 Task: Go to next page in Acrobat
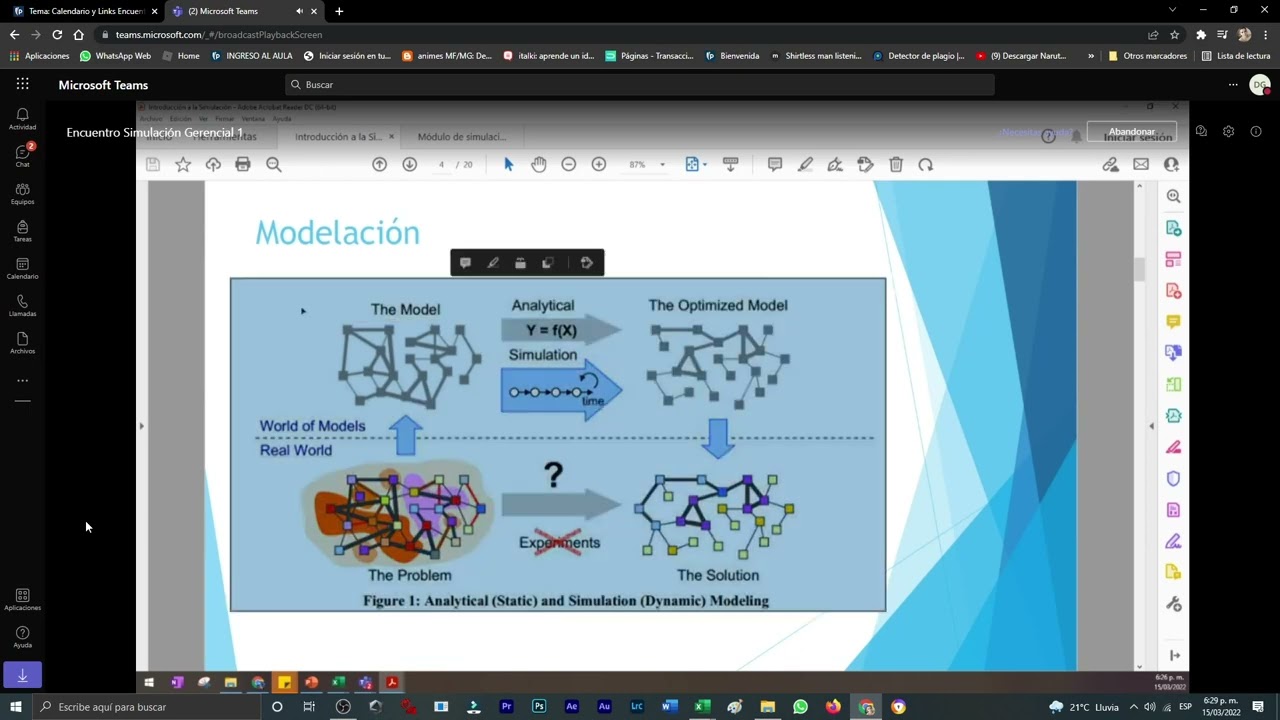409,164
